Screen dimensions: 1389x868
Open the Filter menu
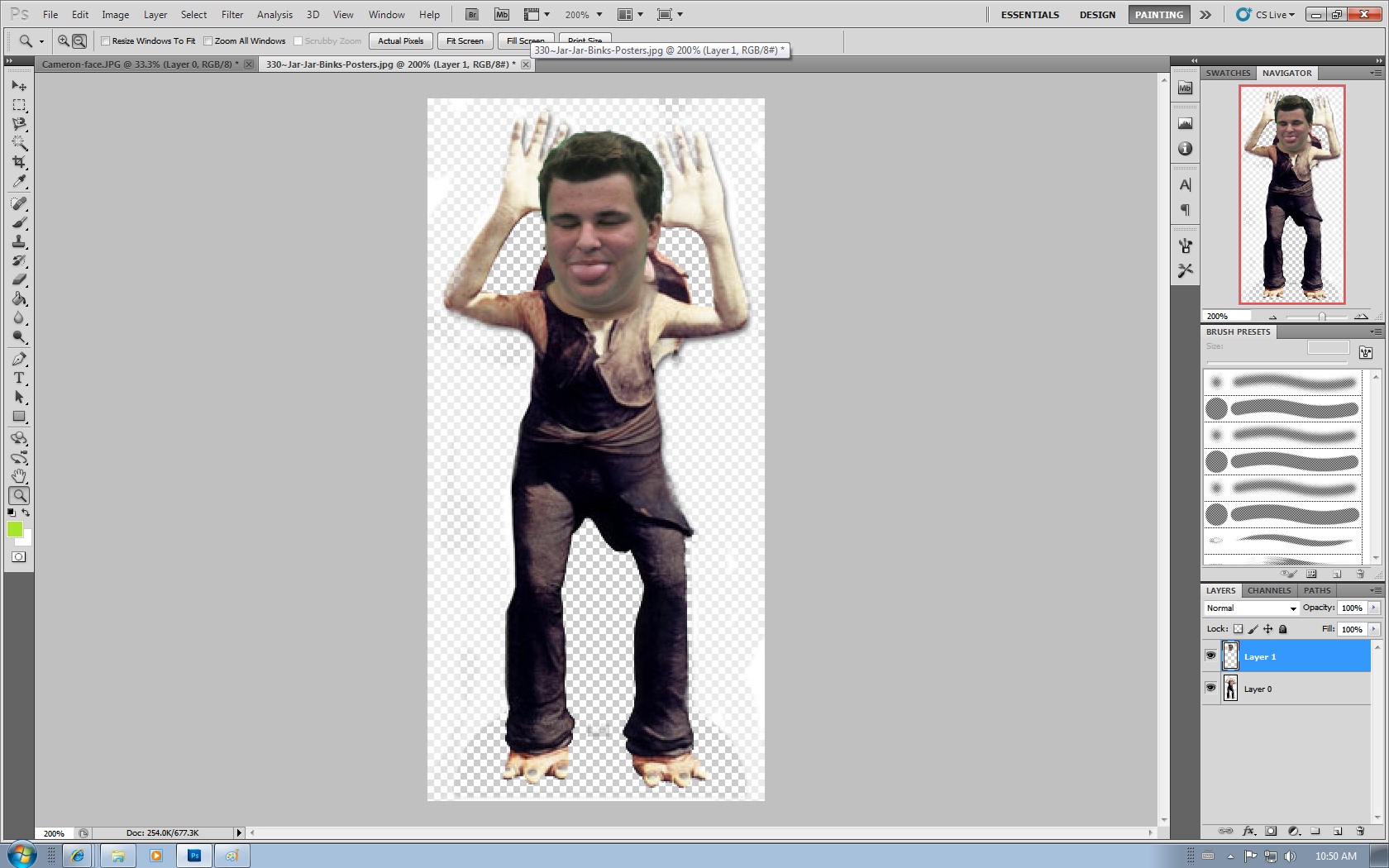click(x=232, y=15)
